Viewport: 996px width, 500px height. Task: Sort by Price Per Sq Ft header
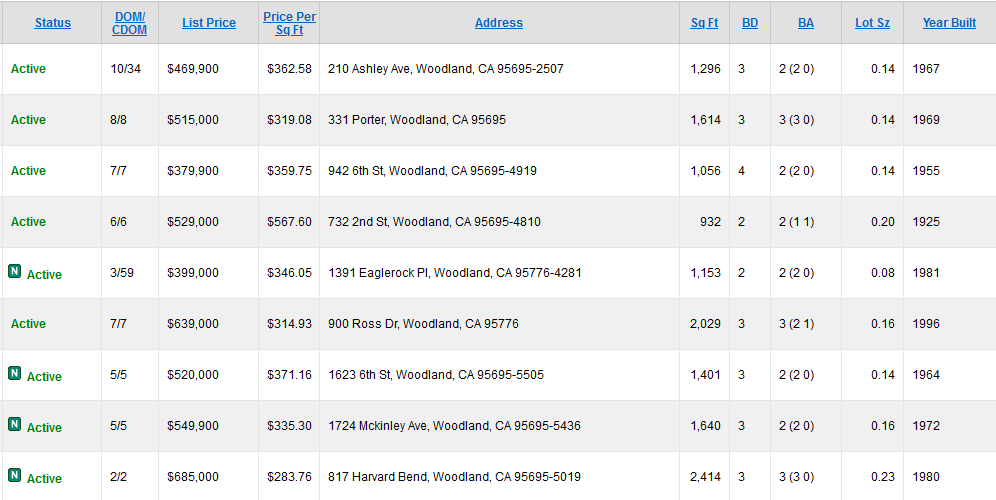coord(290,24)
